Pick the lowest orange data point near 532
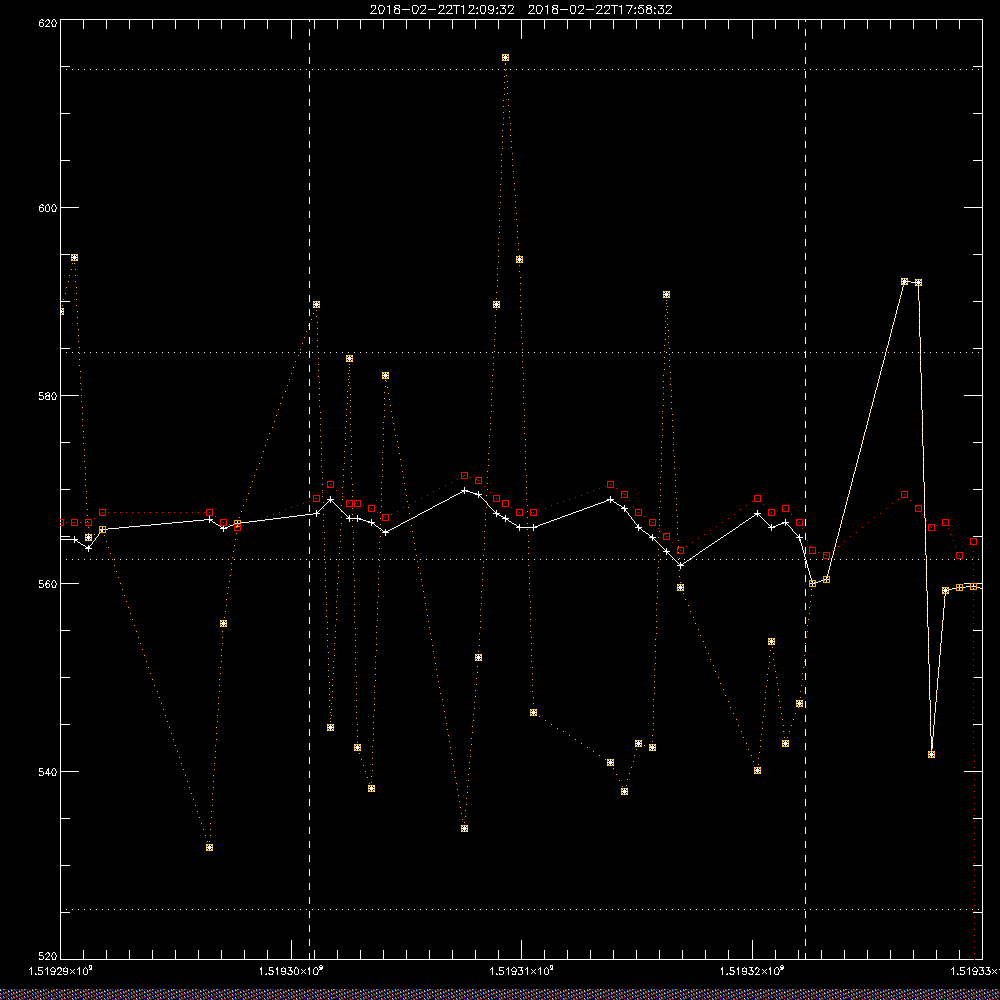The image size is (1000, 1000). click(209, 847)
